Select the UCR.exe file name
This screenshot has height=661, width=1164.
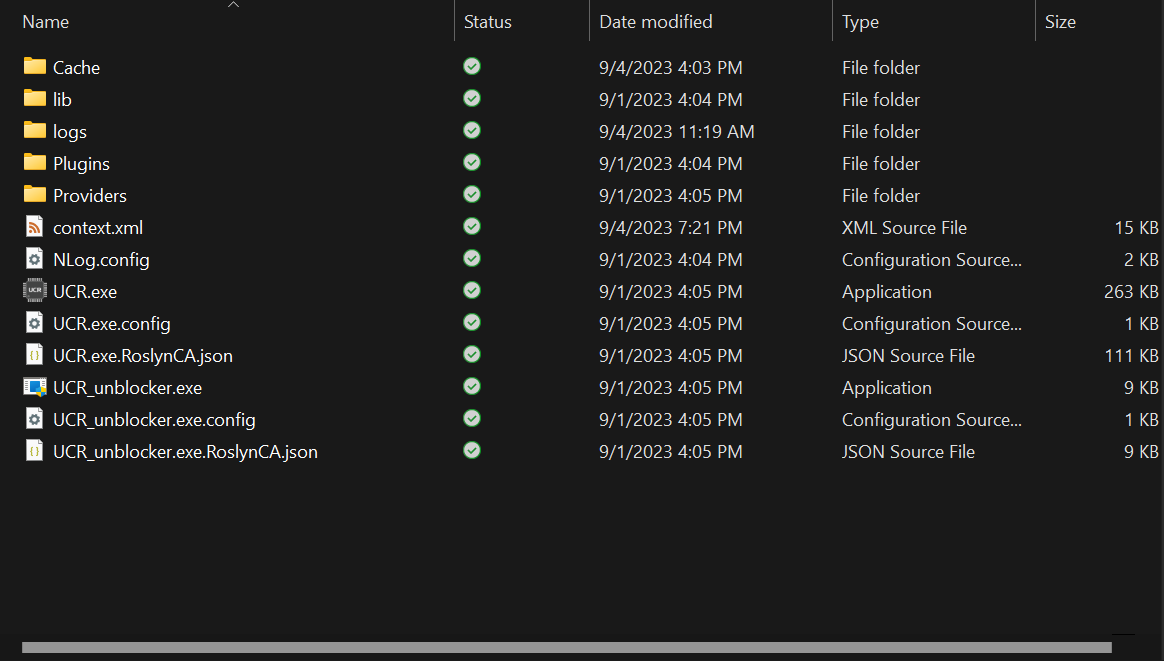[85, 292]
